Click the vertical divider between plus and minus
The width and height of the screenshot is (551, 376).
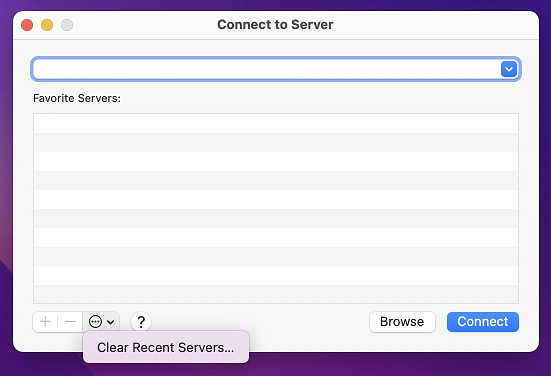58,322
